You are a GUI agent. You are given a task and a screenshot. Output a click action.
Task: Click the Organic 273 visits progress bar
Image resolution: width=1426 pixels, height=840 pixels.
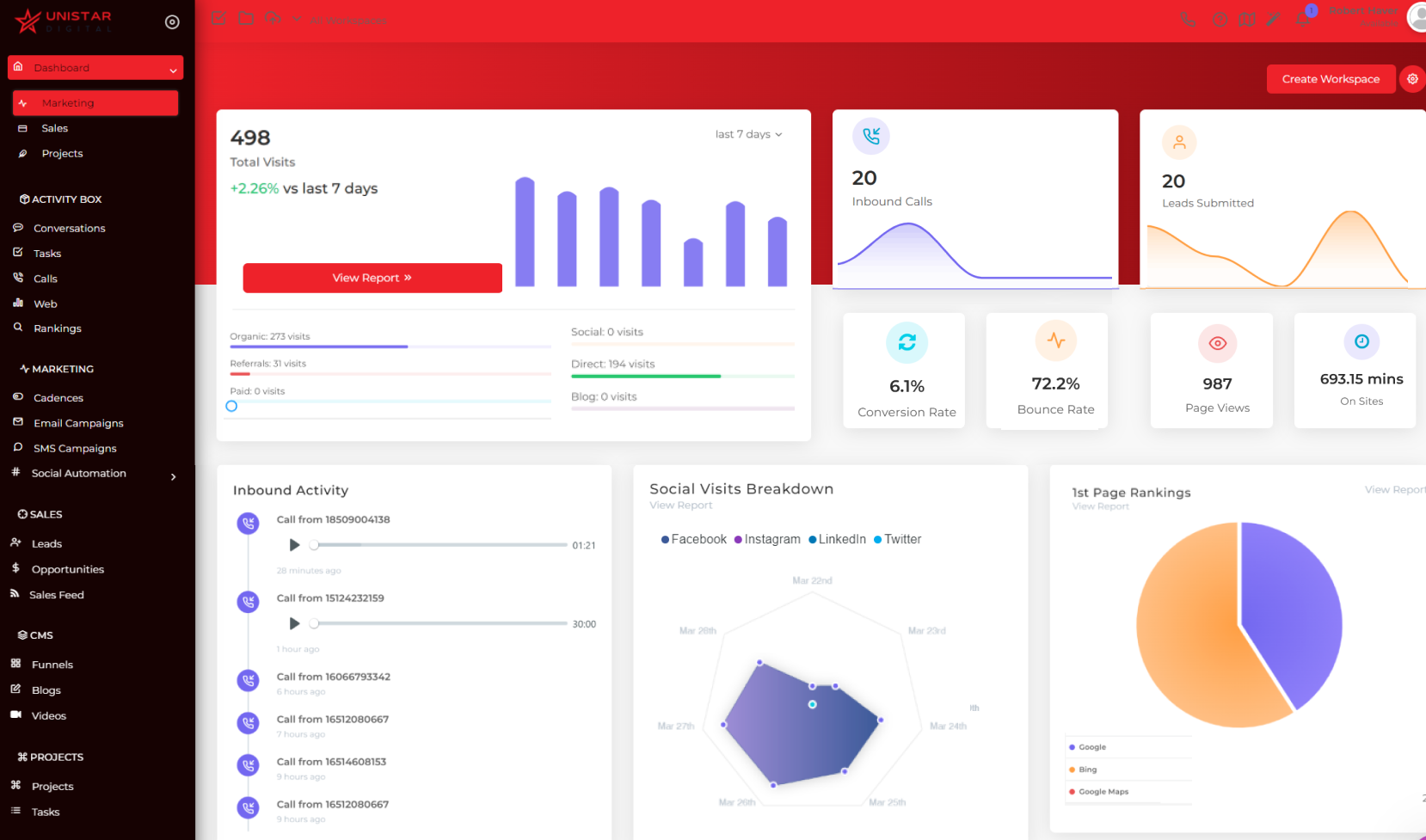point(390,346)
